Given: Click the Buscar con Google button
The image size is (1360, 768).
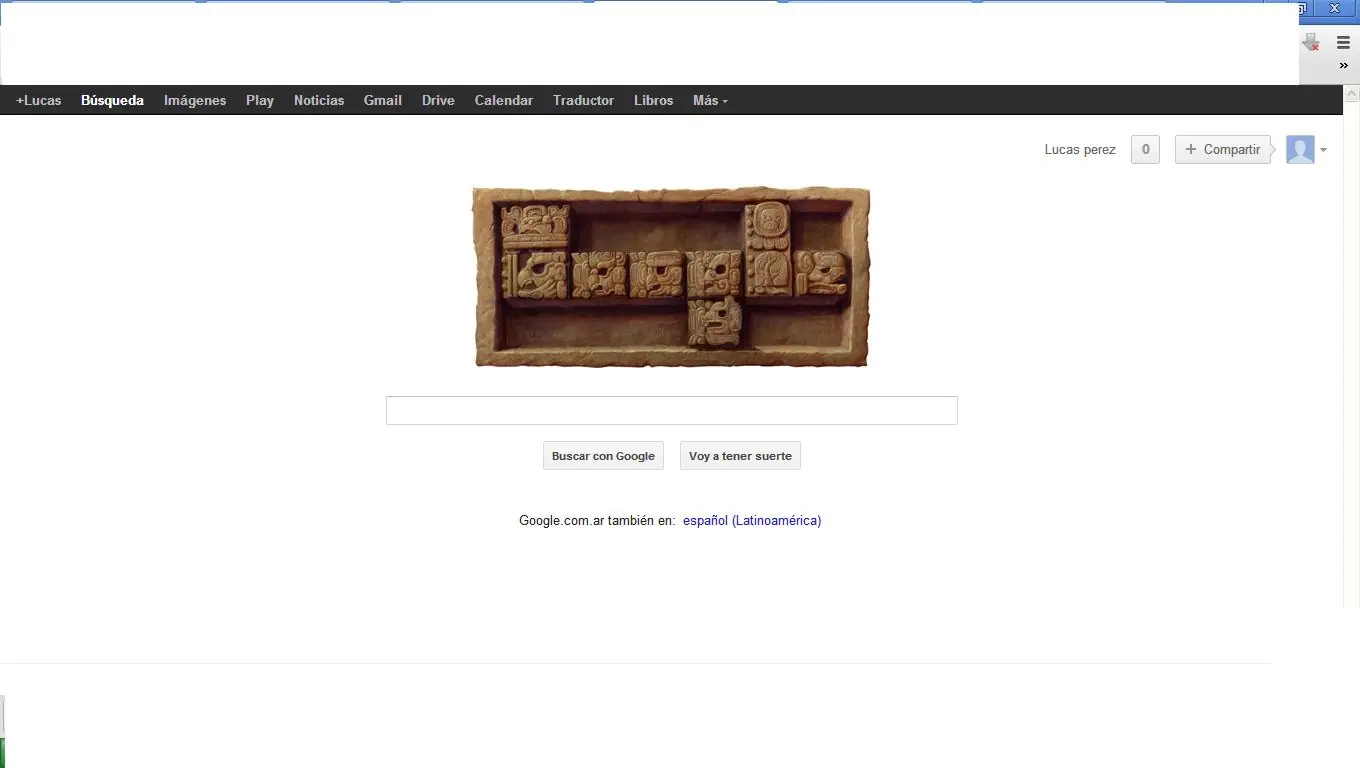Looking at the screenshot, I should point(603,456).
